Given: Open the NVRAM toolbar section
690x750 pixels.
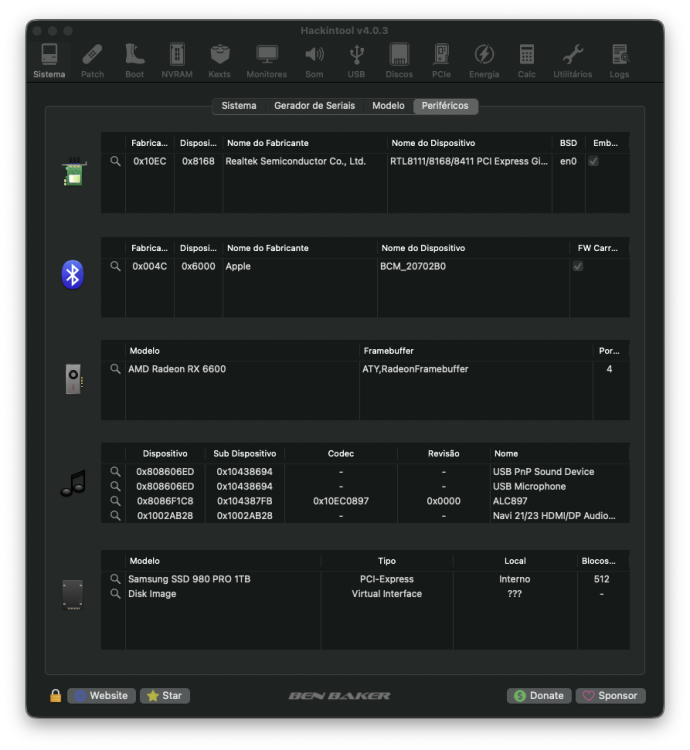Looking at the screenshot, I should pos(177,61).
